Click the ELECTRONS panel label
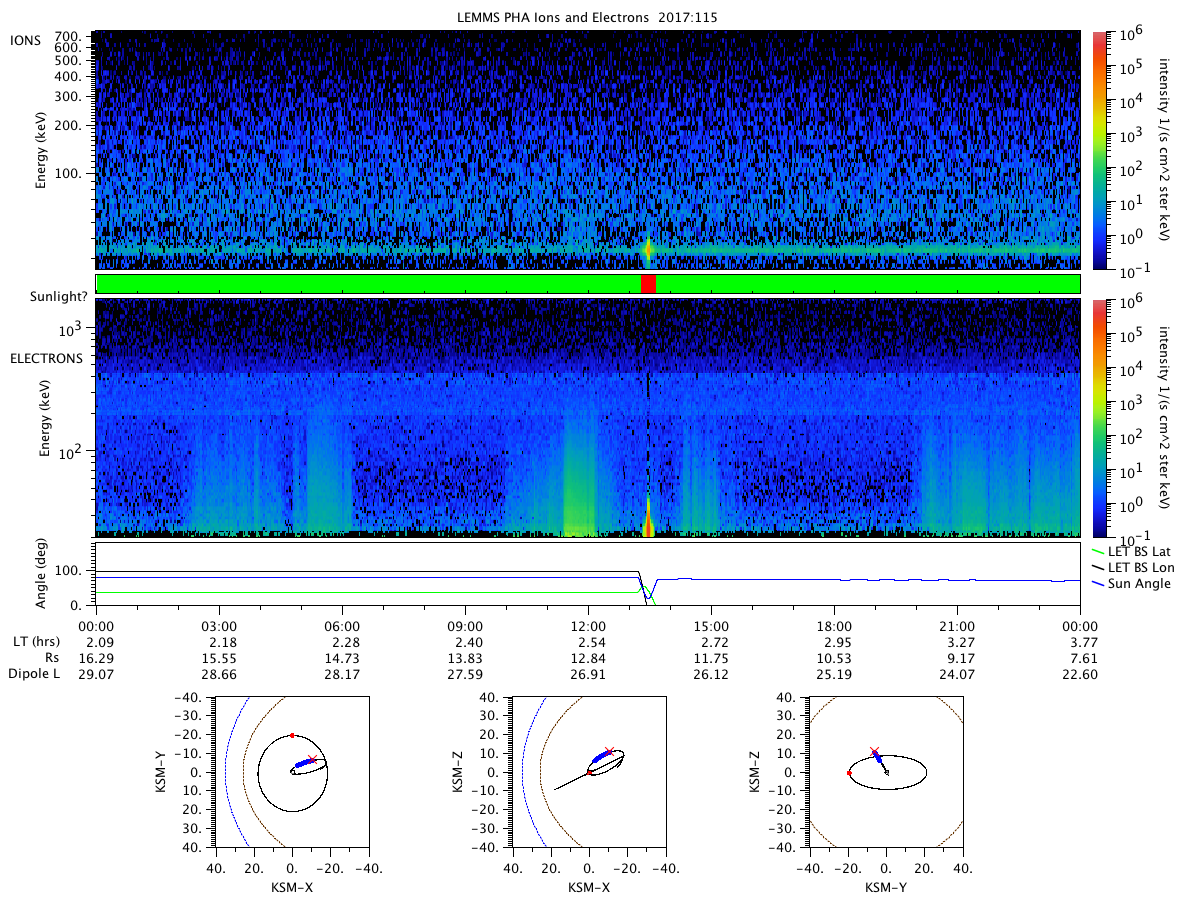This screenshot has height=900, width=1200. click(47, 358)
